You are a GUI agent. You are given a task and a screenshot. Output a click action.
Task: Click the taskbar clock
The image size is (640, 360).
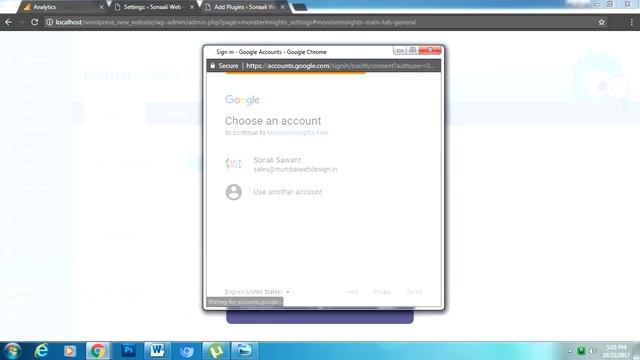point(616,351)
